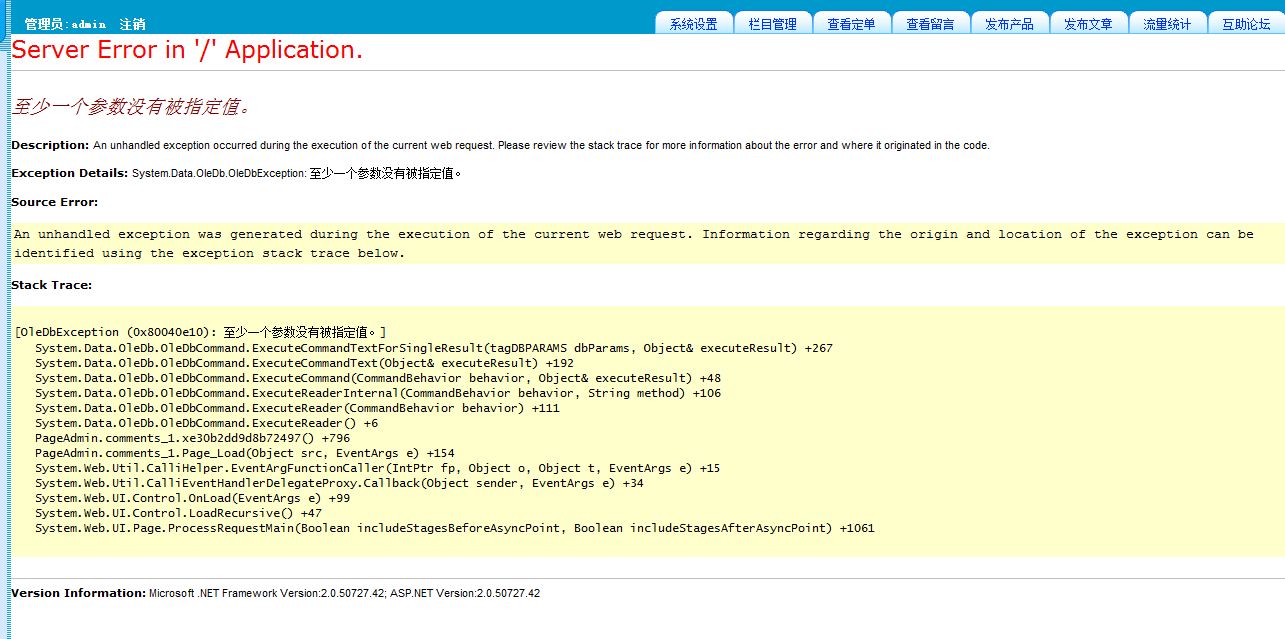Viewport: 1285px width, 639px height.
Task: Click the Description label text
Action: pyautogui.click(x=50, y=145)
